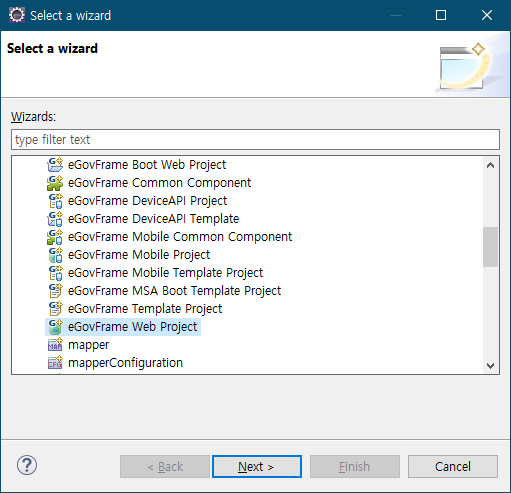The image size is (511, 493).
Task: Click the eGovFrame DeviceAPI Project icon
Action: point(55,201)
